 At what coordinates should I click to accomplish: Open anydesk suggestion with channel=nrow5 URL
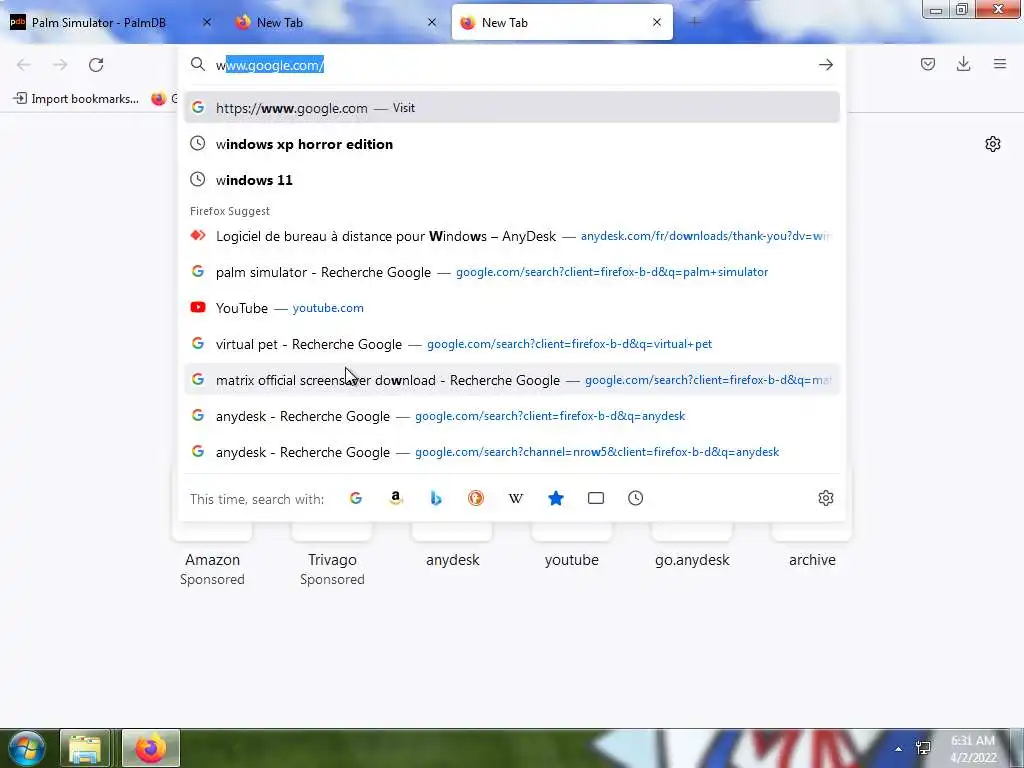[512, 451]
